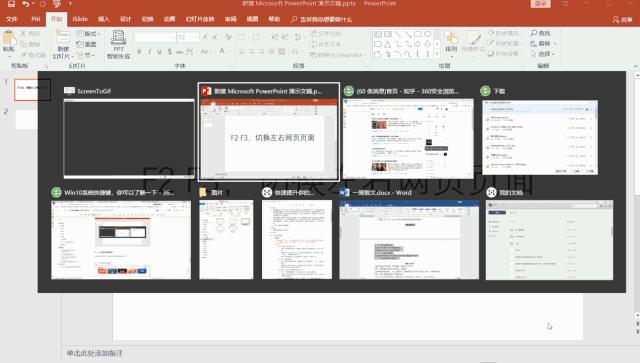Viewport: 640px width, 363px height.
Task: Click the Font Color A button
Action: (x=222, y=51)
